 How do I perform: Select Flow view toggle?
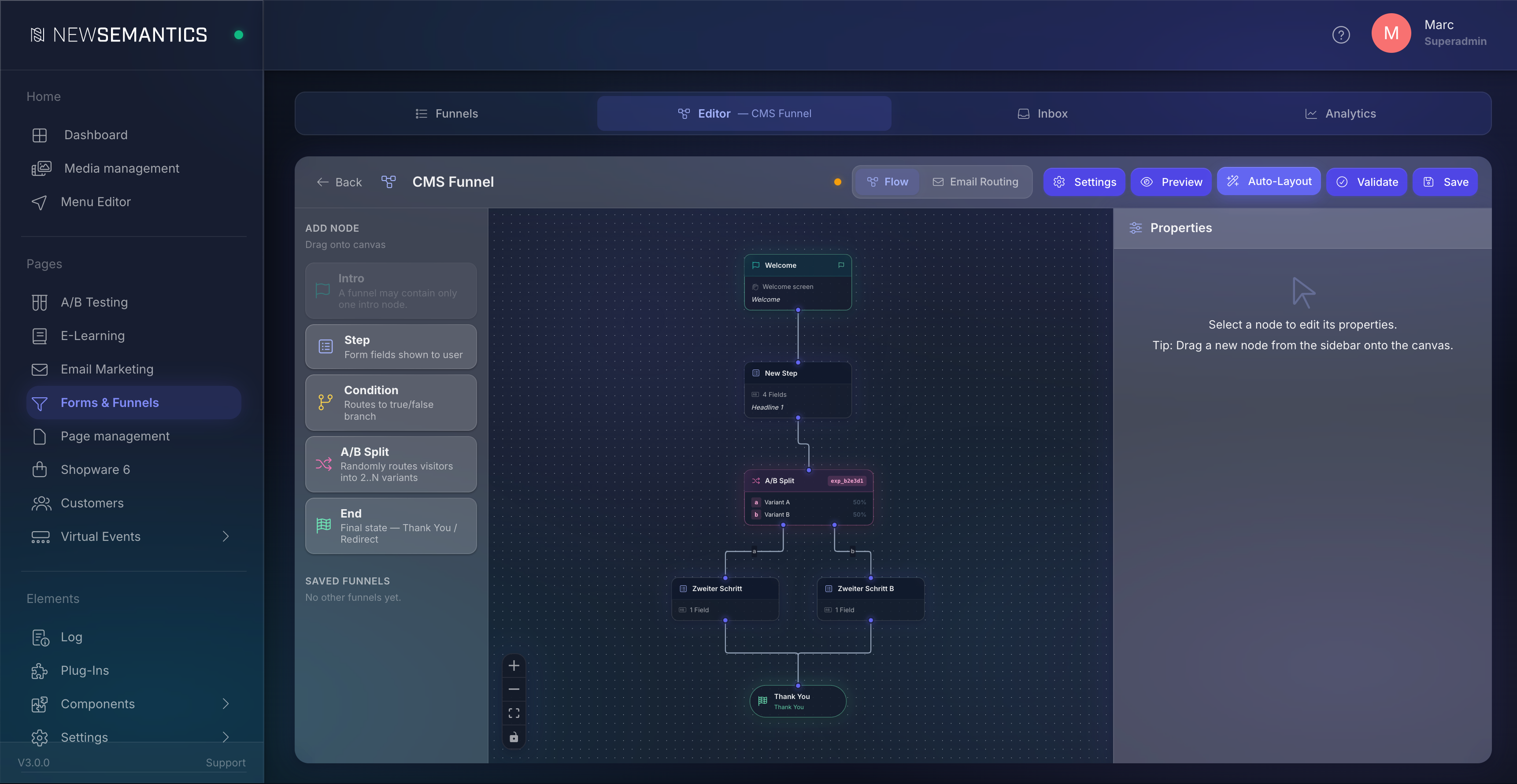[x=887, y=182]
